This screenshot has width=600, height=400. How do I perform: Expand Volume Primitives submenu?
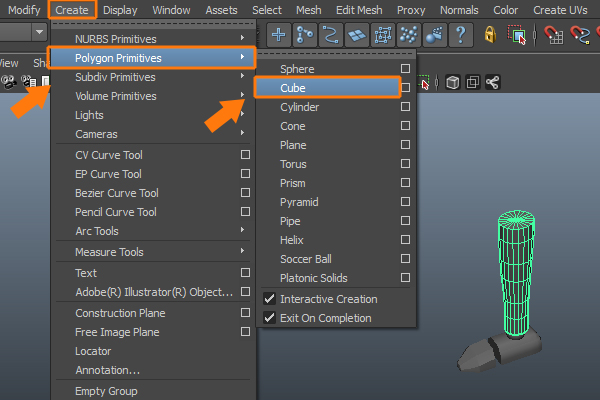[243, 95]
